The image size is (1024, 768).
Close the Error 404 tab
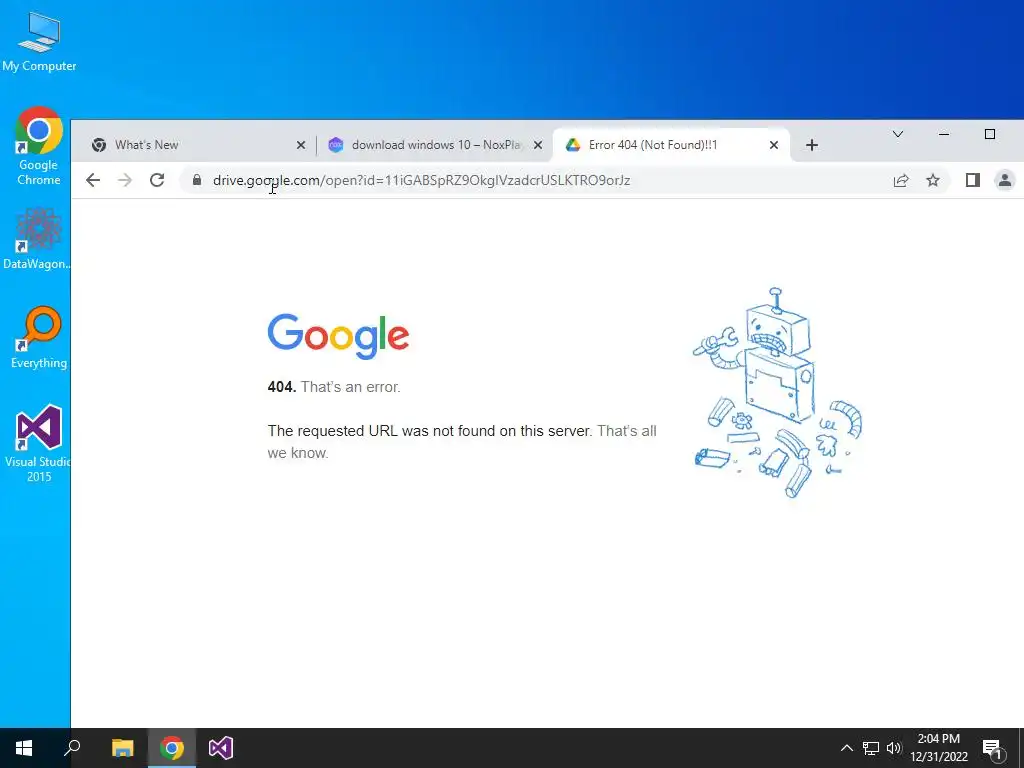click(x=774, y=145)
